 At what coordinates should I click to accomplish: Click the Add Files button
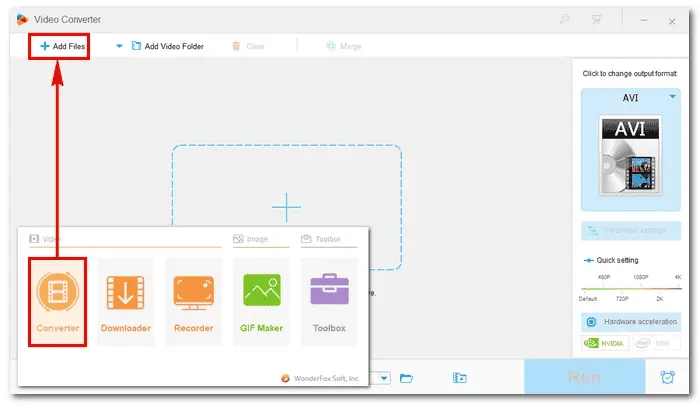[62, 46]
